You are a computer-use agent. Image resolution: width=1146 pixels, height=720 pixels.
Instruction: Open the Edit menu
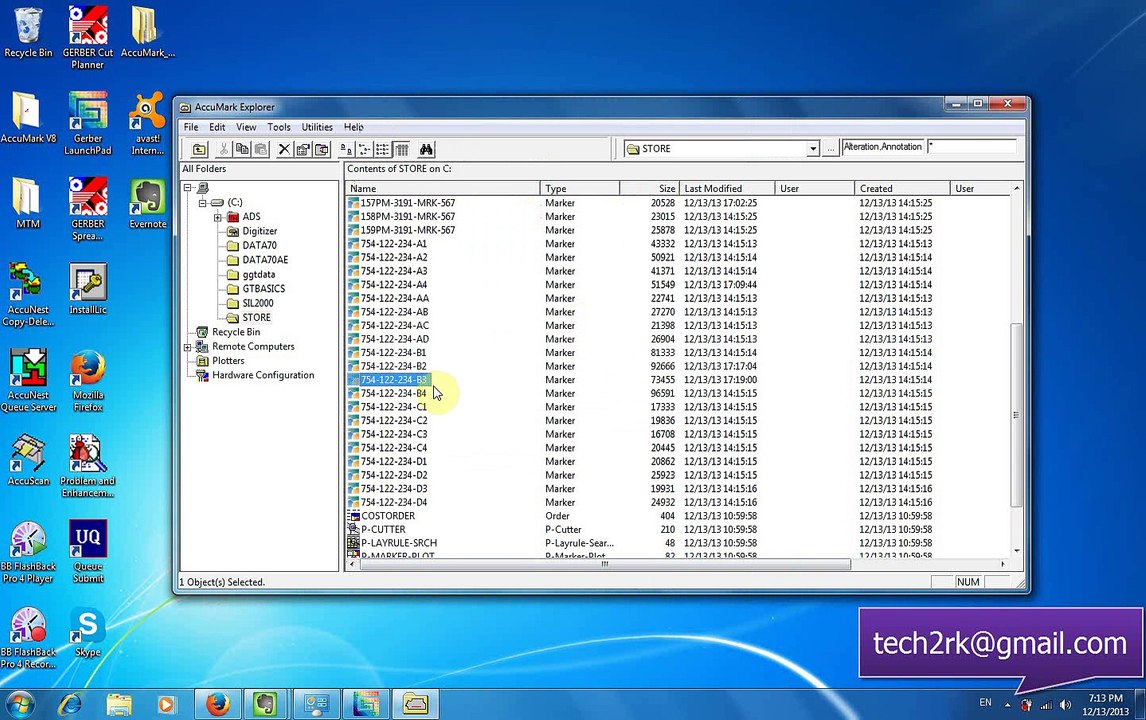pyautogui.click(x=217, y=127)
